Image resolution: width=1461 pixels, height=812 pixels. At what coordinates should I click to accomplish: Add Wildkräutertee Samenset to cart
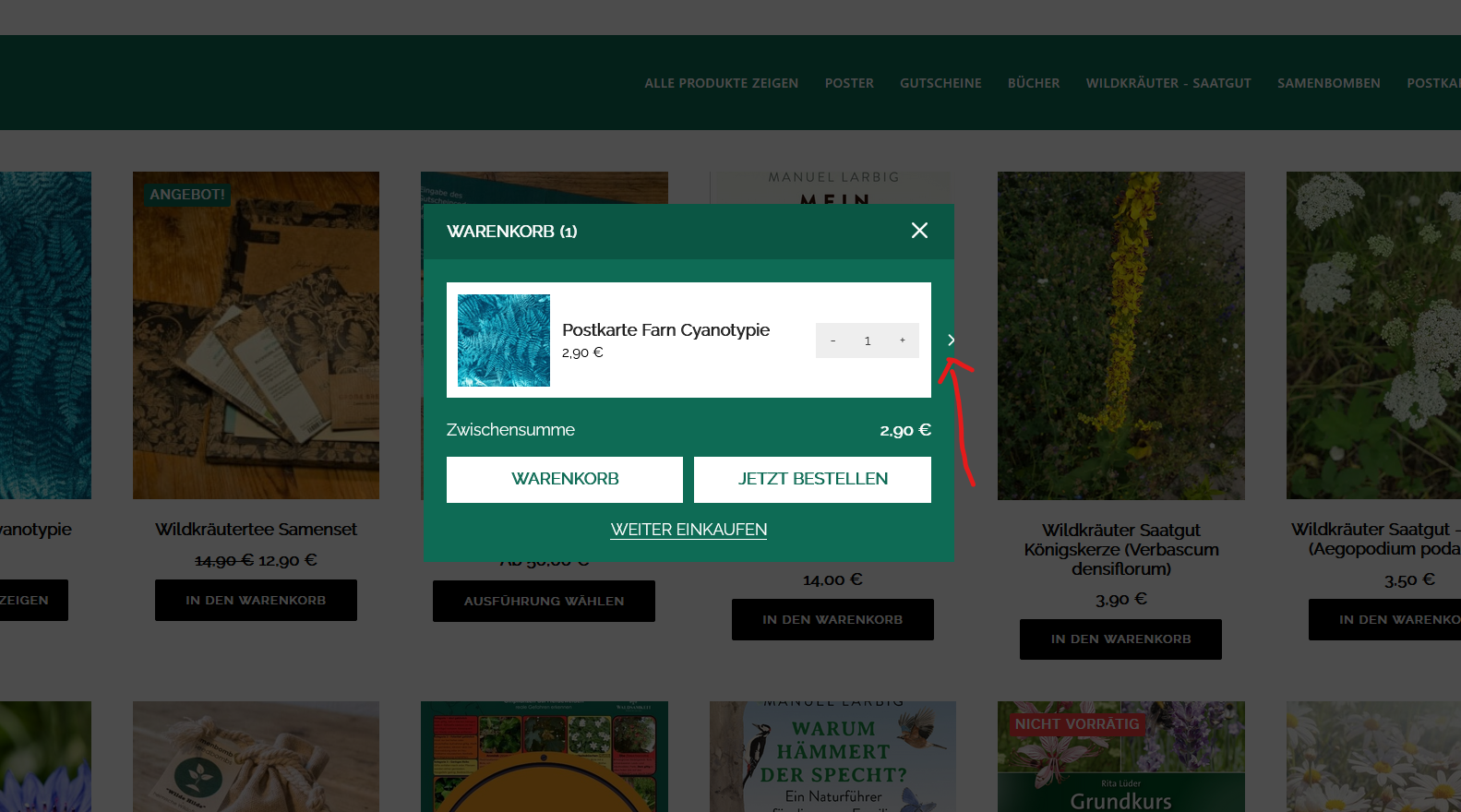[256, 601]
